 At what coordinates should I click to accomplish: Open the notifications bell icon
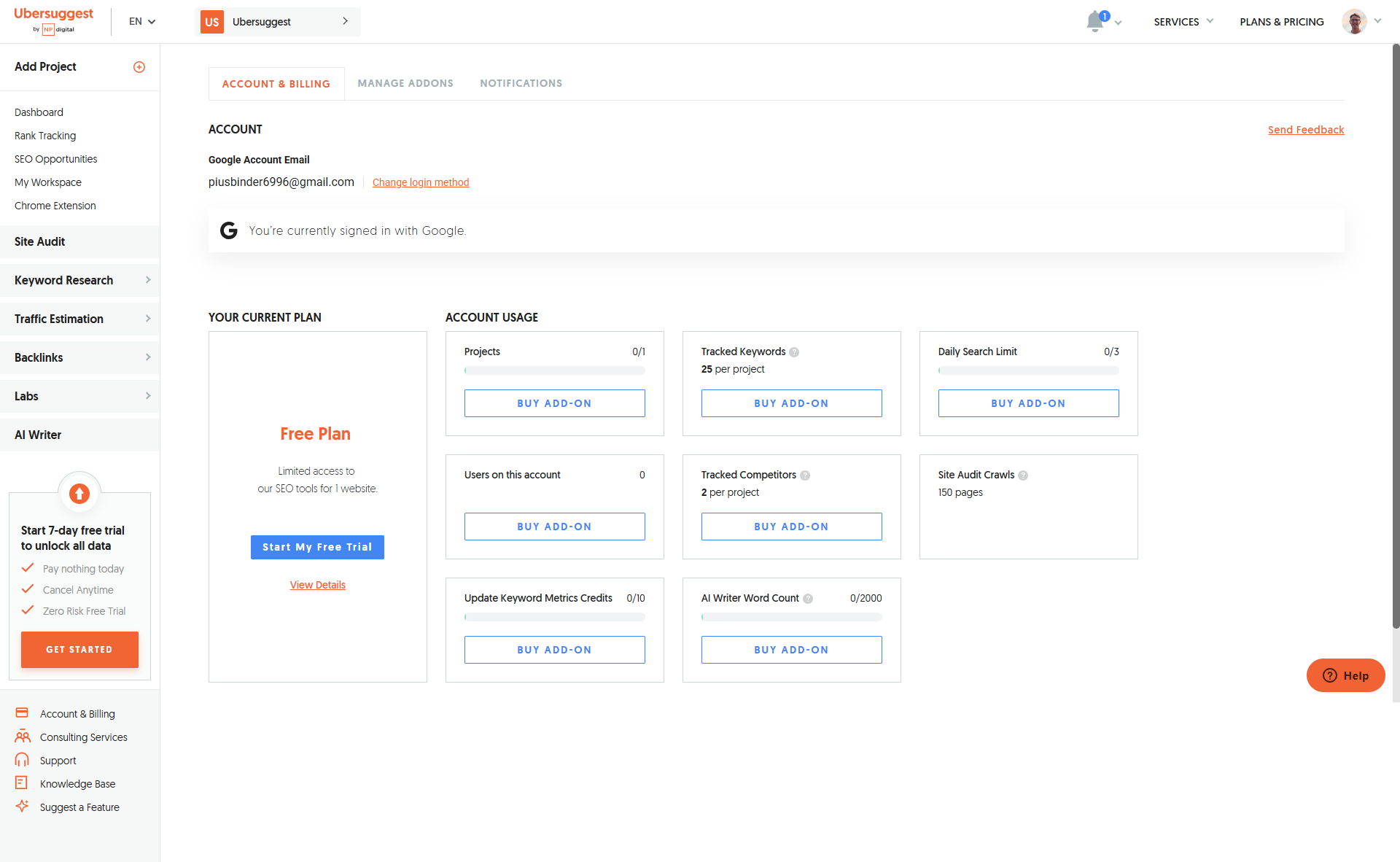tap(1094, 22)
